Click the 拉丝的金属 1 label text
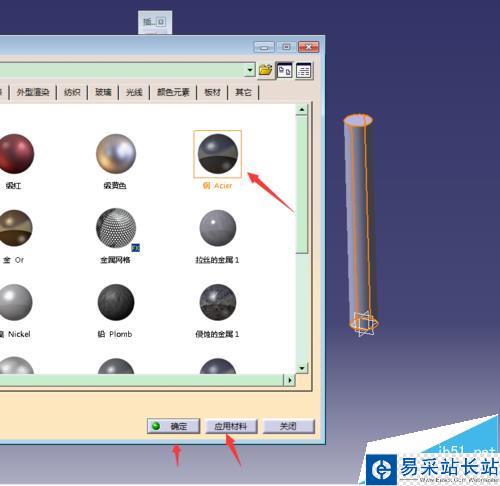 (217, 260)
